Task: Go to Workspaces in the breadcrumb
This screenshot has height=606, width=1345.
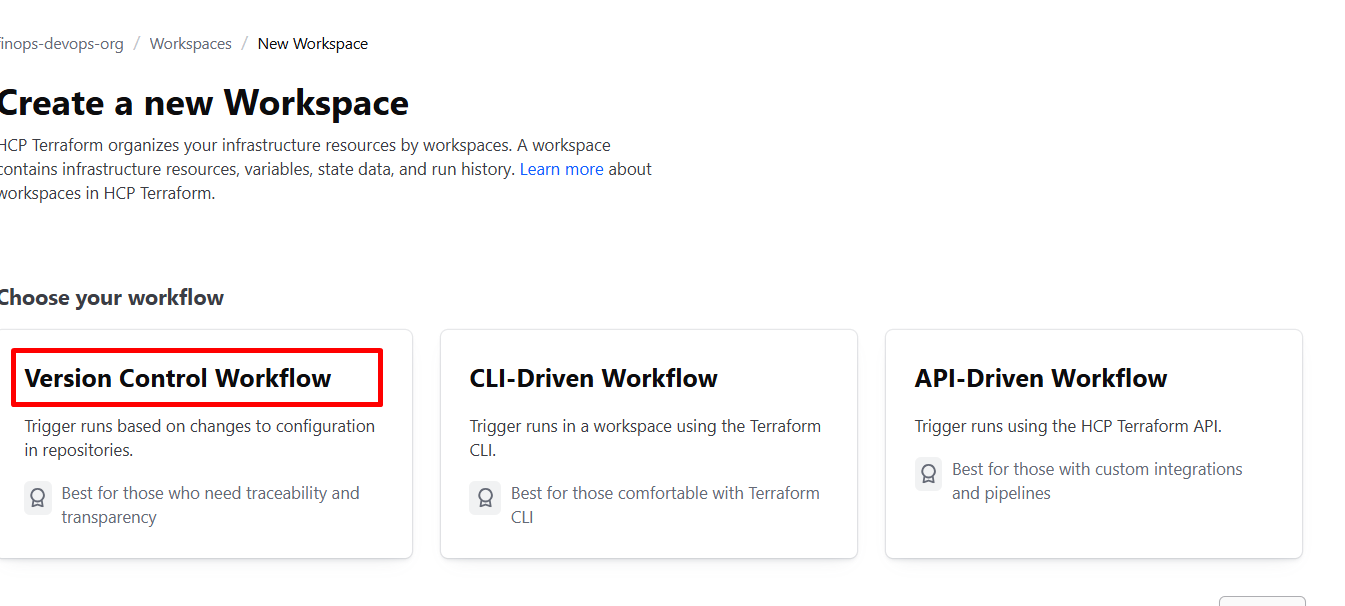Action: click(190, 44)
